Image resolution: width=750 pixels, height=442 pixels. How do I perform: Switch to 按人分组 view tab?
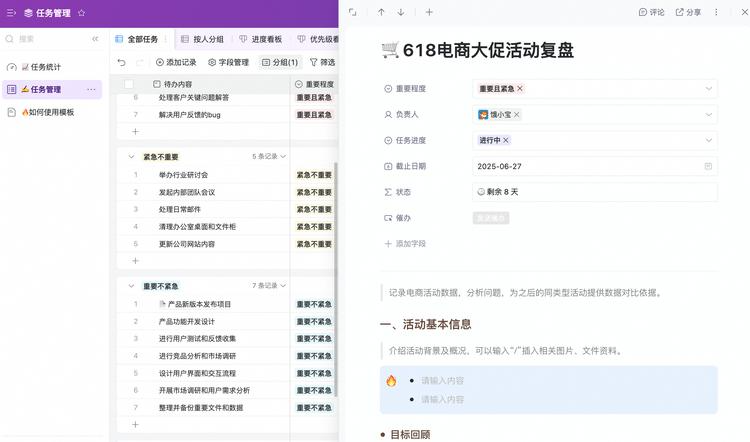(x=203, y=39)
